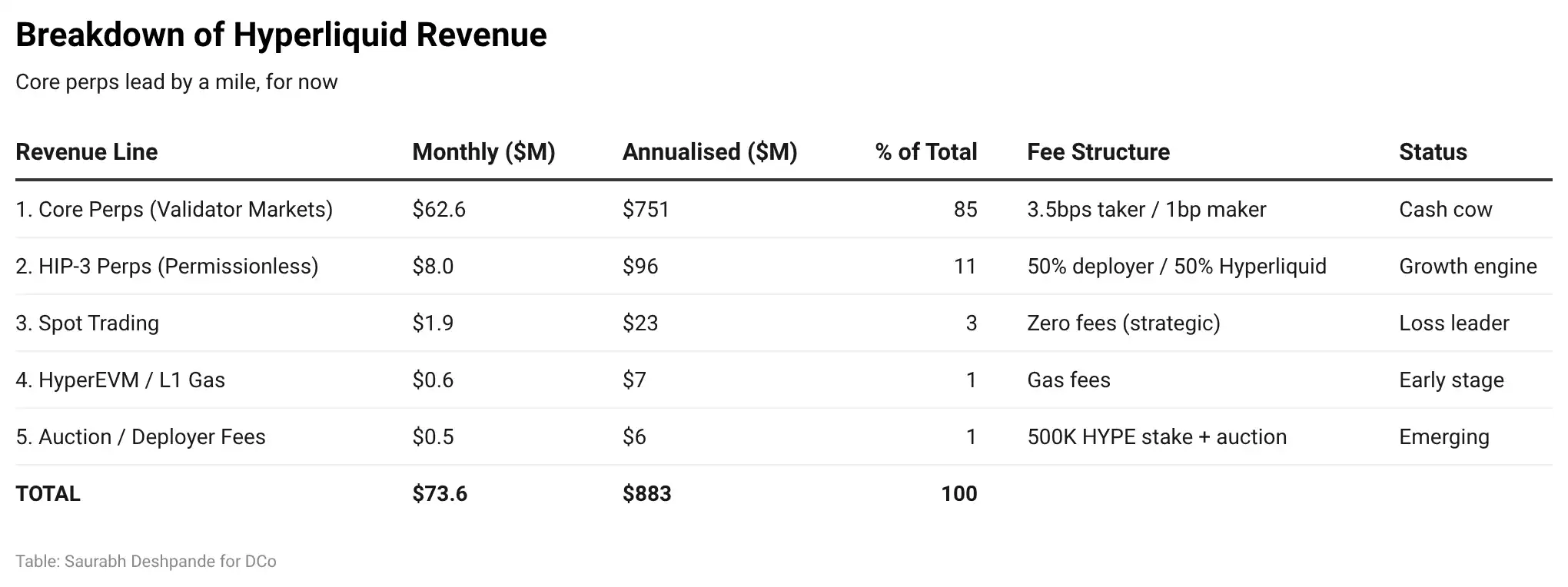1568x587 pixels.
Task: Click the "Revenue Line" column header
Action: tap(87, 152)
